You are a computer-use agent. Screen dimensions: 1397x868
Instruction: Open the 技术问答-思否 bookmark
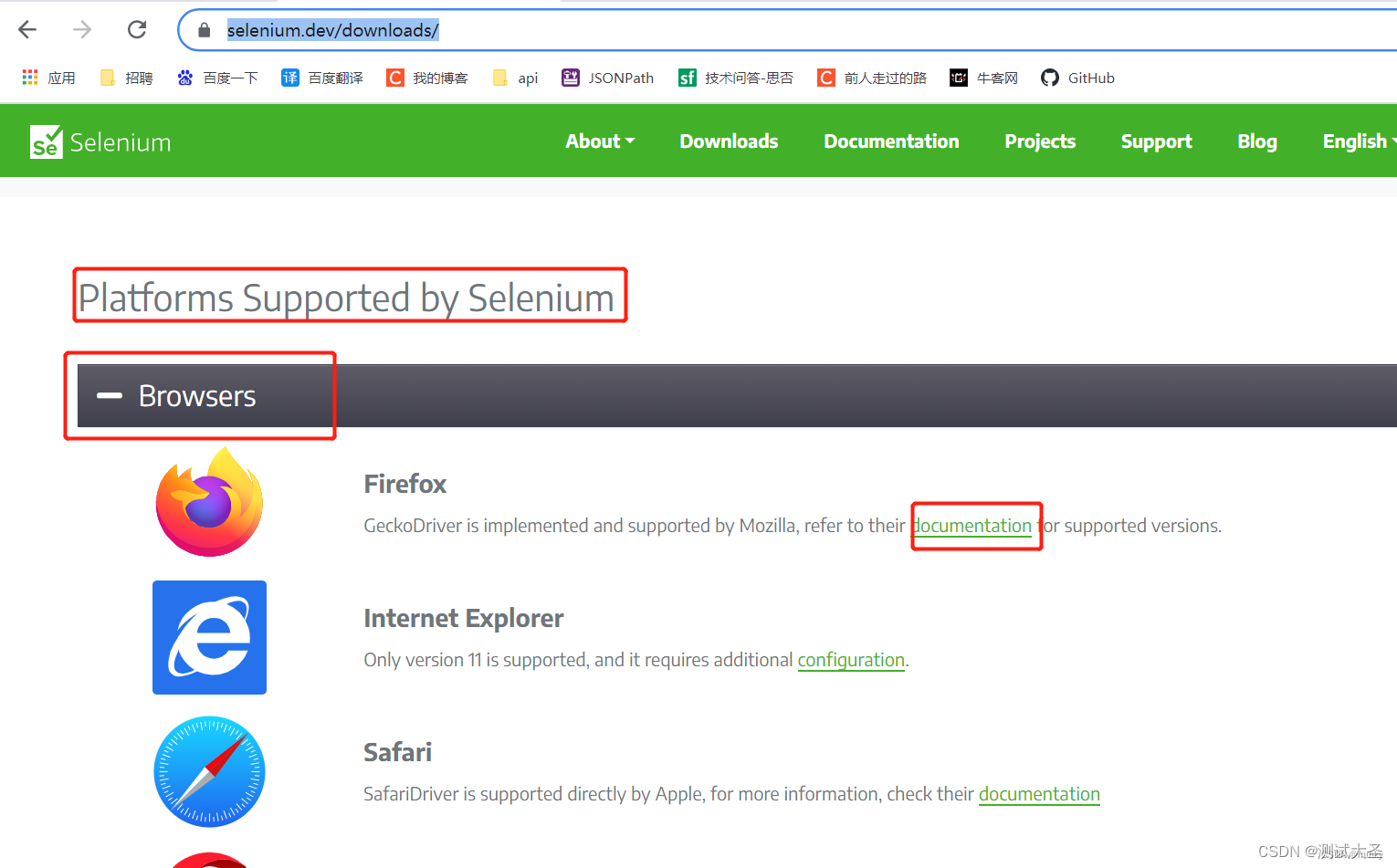coord(736,78)
